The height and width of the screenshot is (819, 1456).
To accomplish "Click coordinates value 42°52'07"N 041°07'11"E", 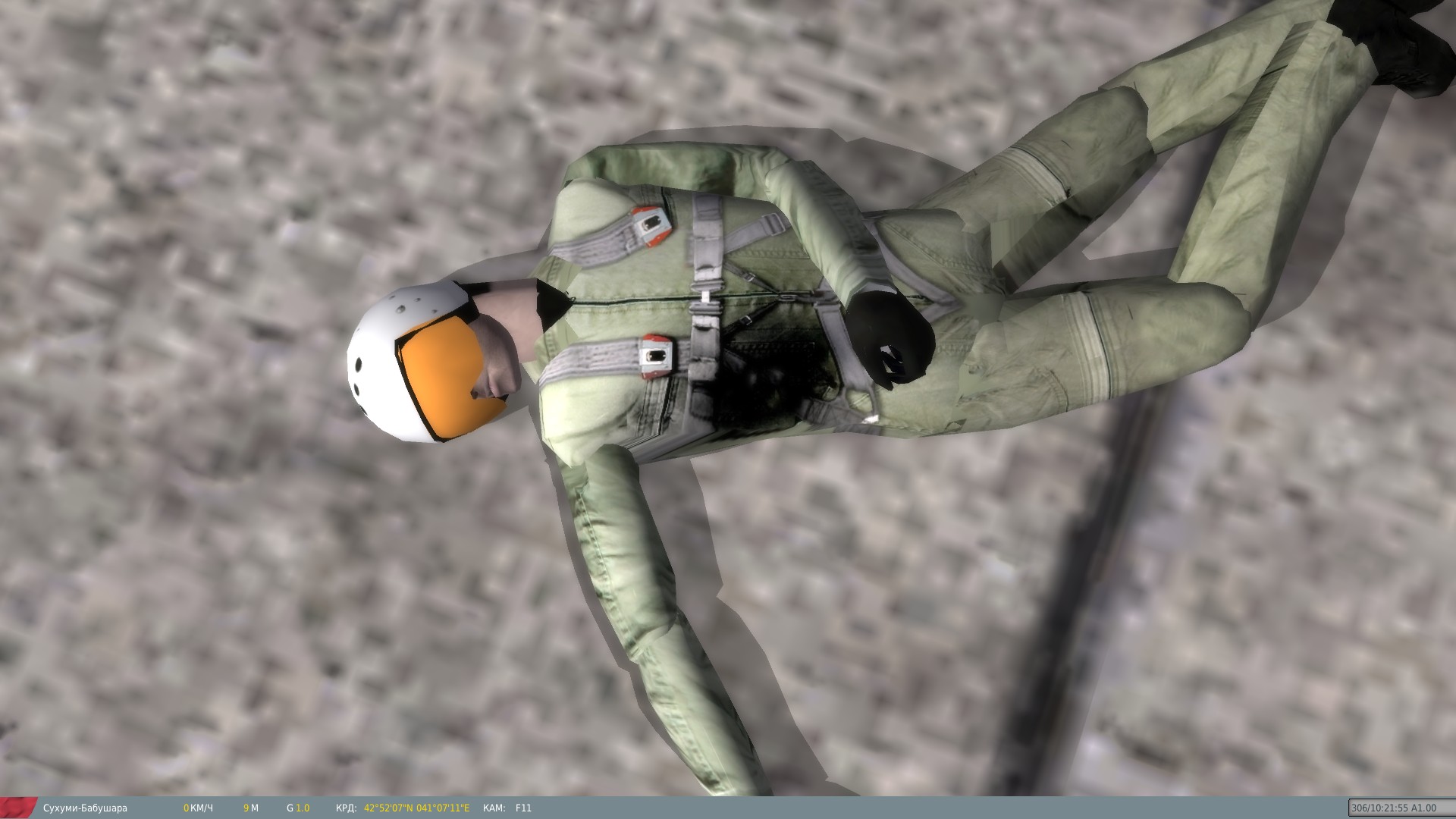I will 416,808.
